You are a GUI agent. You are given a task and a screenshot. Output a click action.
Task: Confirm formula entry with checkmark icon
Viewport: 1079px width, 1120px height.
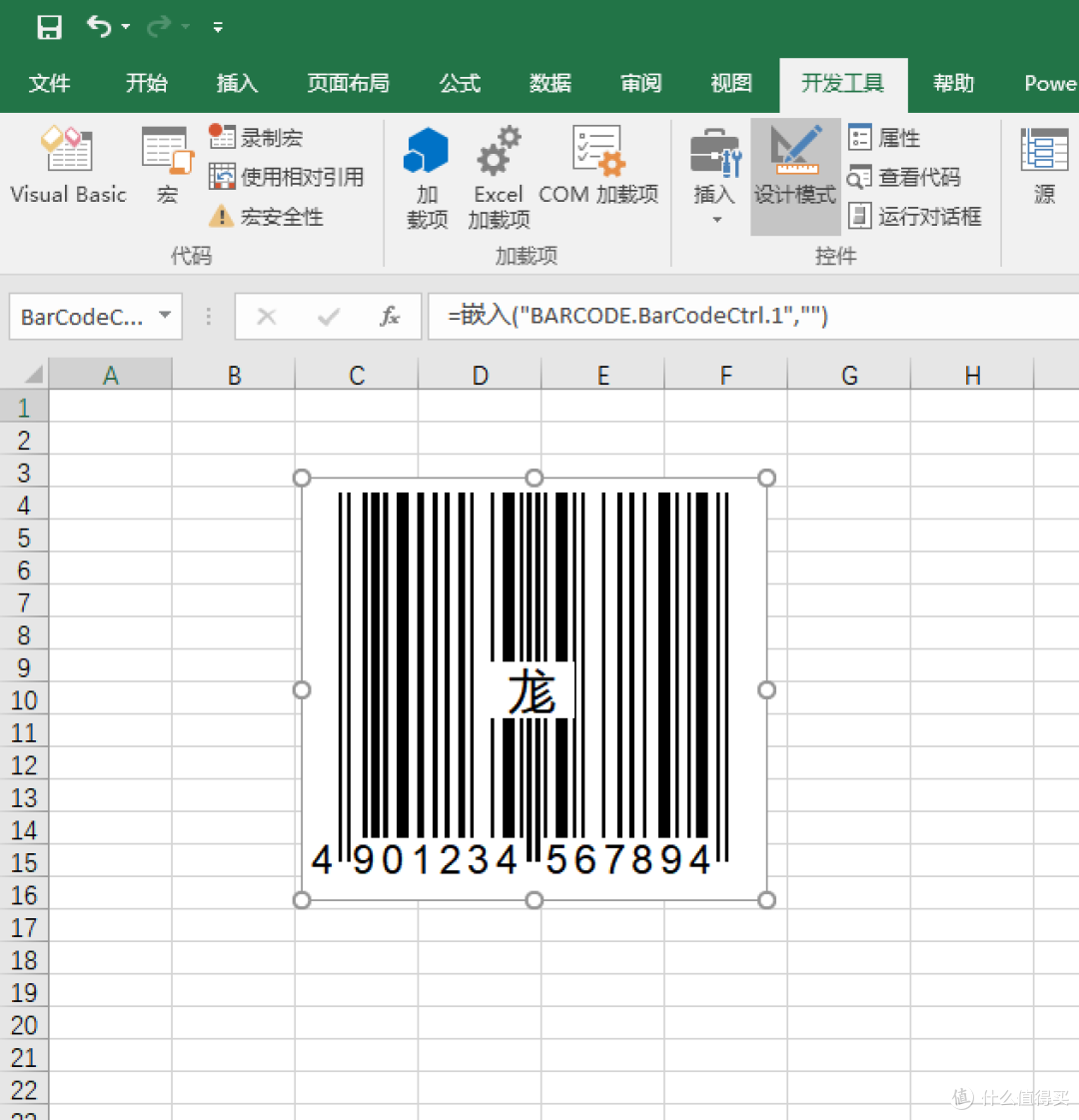[x=329, y=317]
